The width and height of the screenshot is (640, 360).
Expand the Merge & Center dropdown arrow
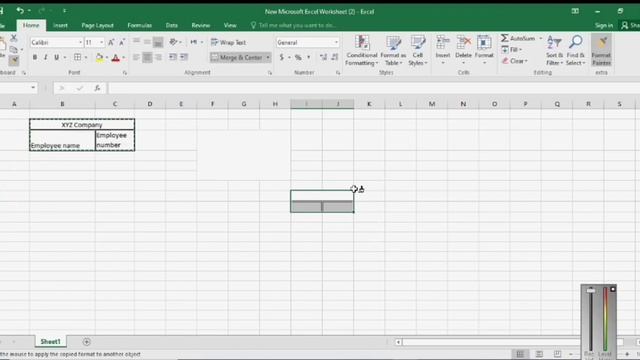pos(268,58)
